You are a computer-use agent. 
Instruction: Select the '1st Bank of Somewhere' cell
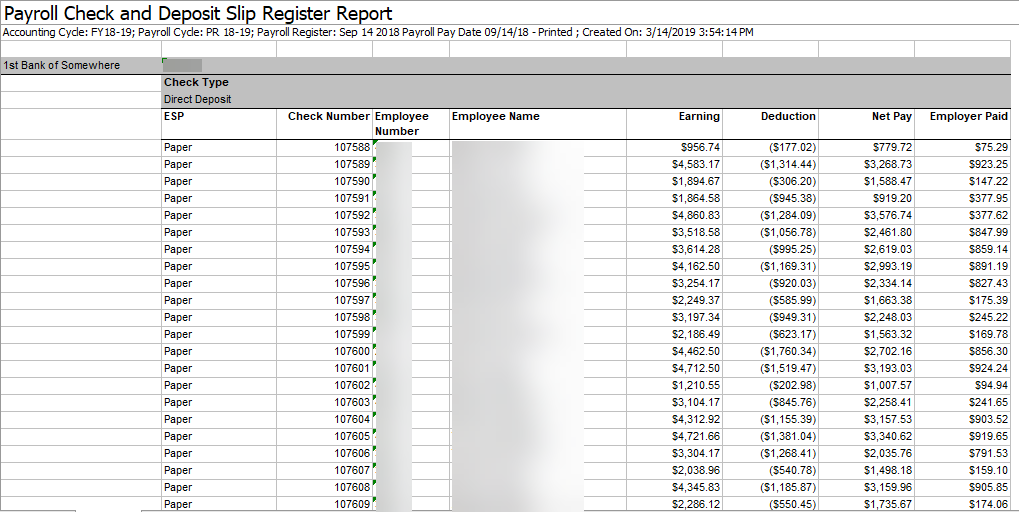point(62,66)
